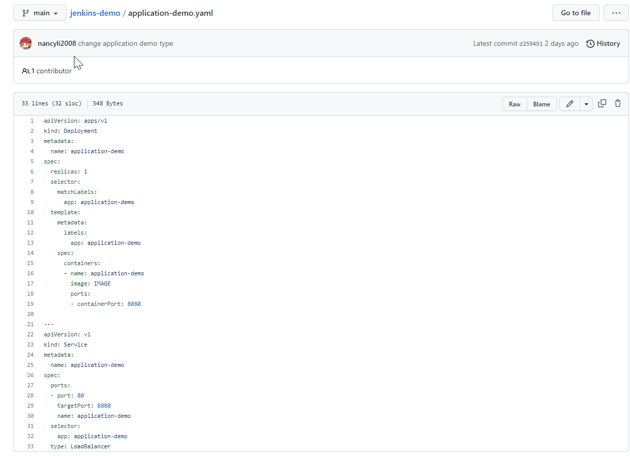Click the 'kind: Deployment' line
Screen dimensions: 630x456
[x=70, y=131]
